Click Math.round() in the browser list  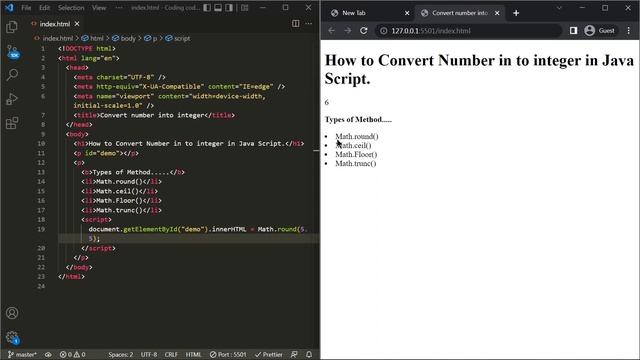pos(357,136)
